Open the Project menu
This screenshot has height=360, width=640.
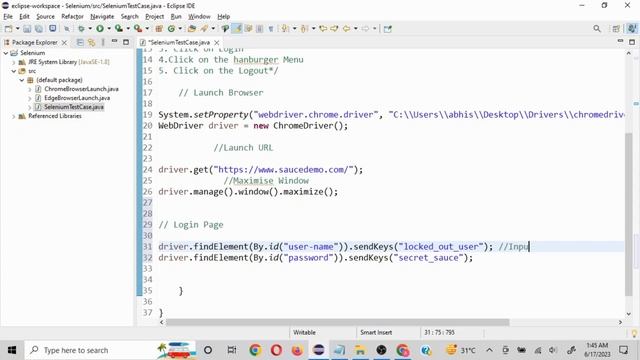click(x=154, y=16)
